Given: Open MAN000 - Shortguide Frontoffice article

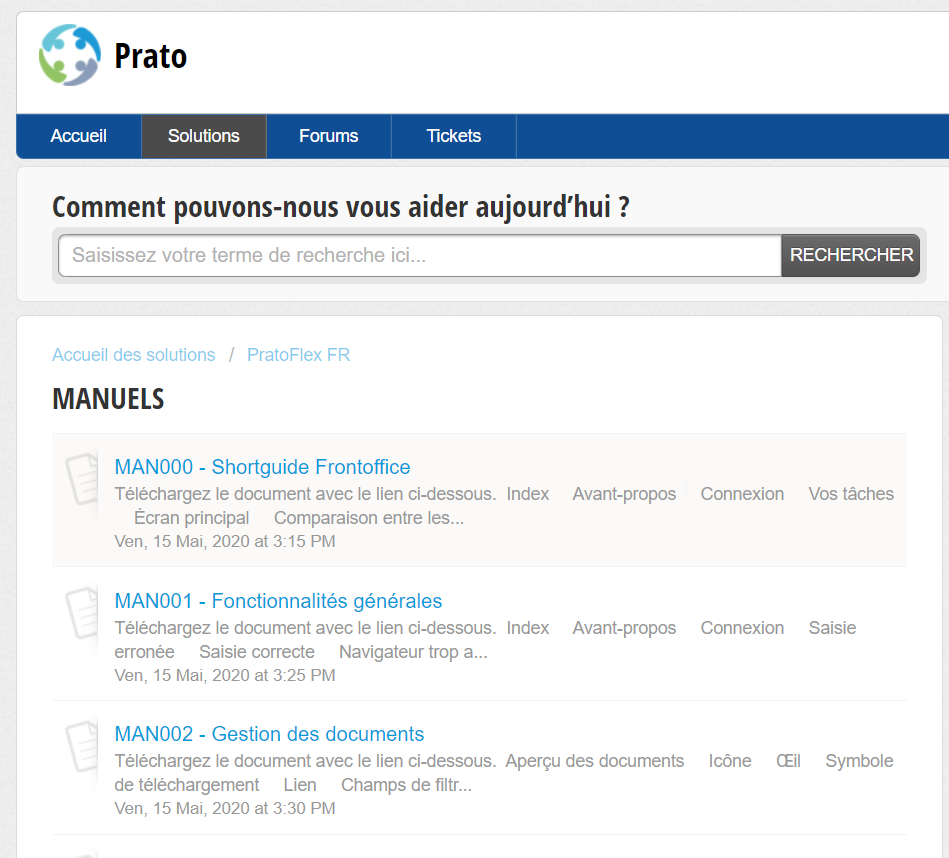Looking at the screenshot, I should (262, 467).
